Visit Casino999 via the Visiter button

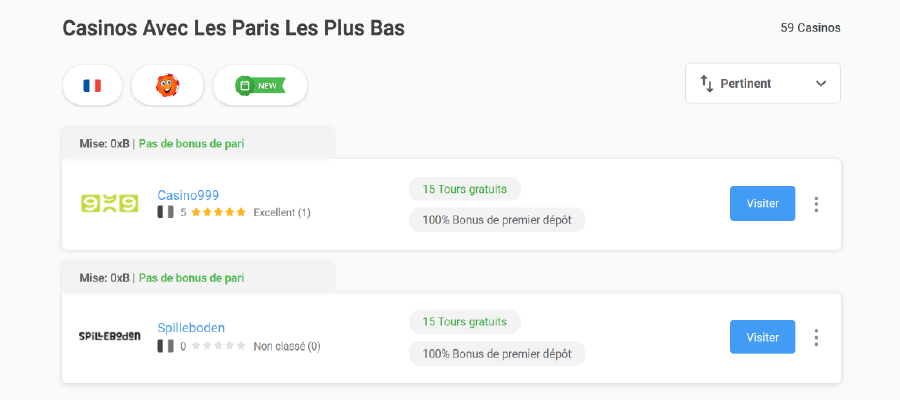click(x=762, y=203)
